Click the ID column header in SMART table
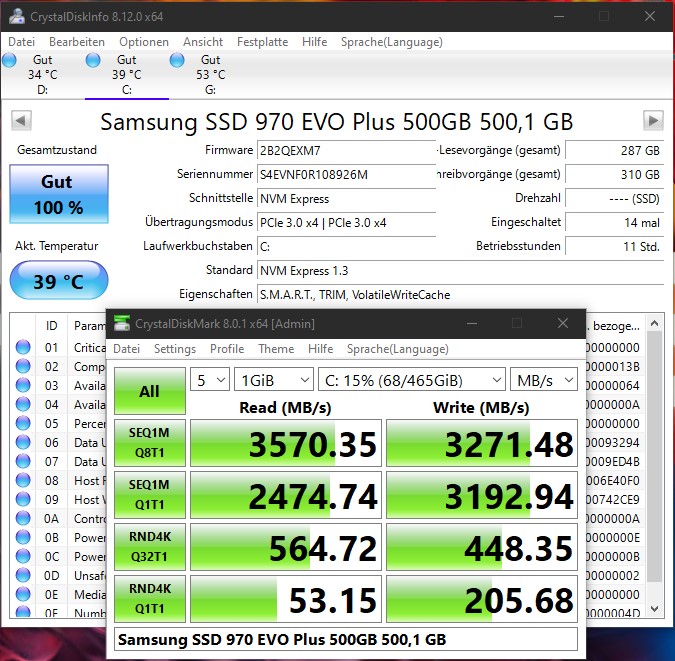This screenshot has width=675, height=661. click(x=51, y=326)
